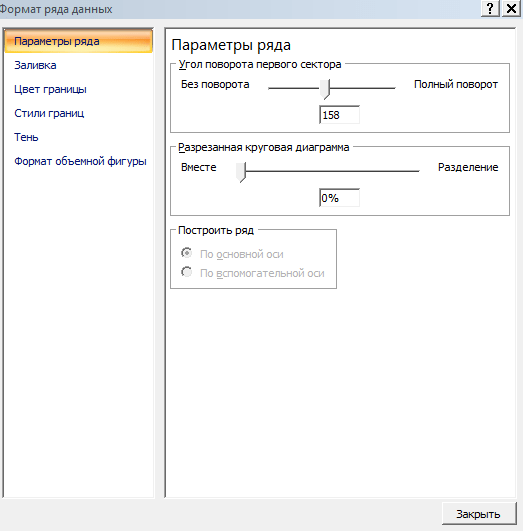
Task: Click the Формат ряда данных title bar
Action: pyautogui.click(x=237, y=9)
